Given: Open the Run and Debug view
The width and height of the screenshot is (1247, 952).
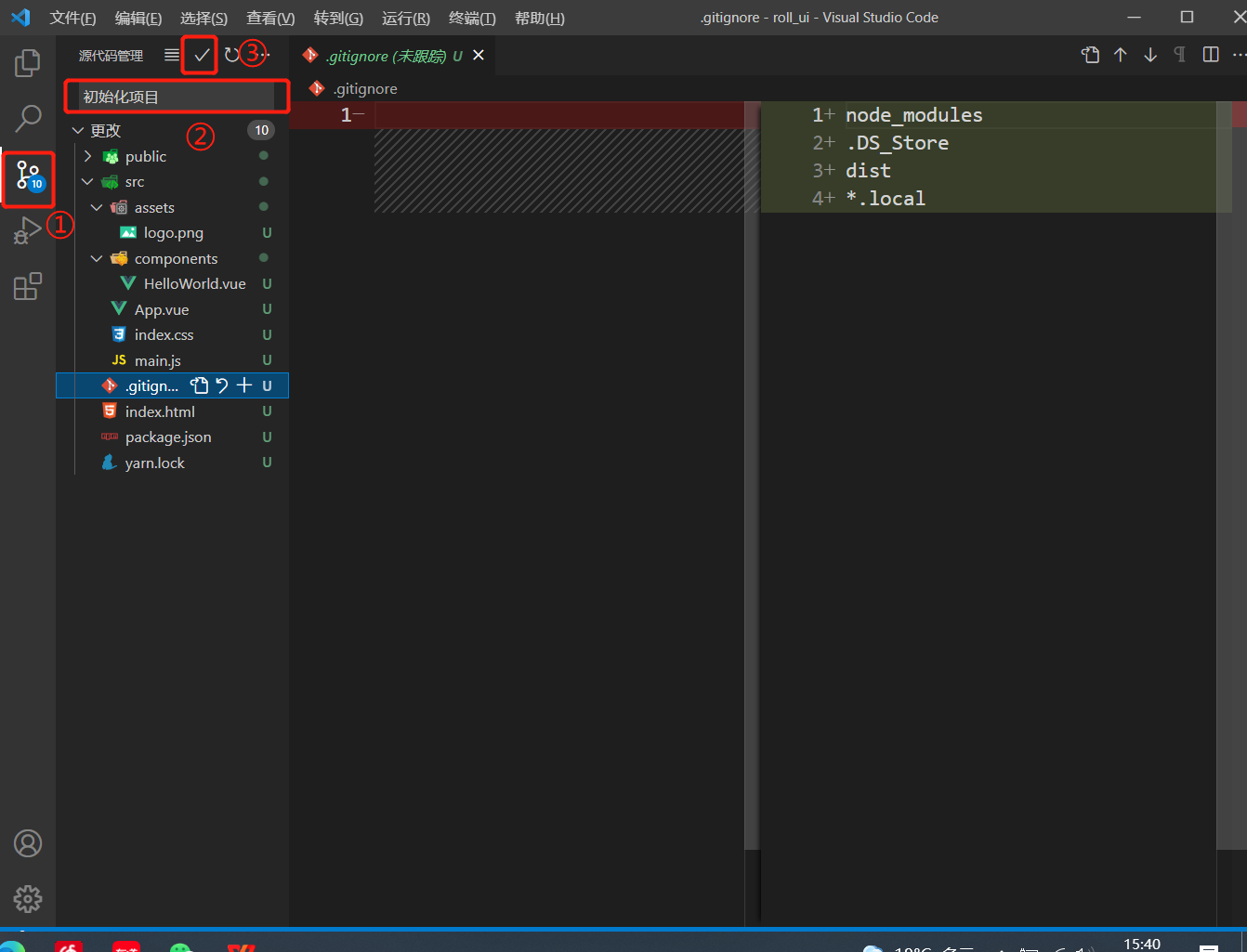Looking at the screenshot, I should tap(28, 230).
